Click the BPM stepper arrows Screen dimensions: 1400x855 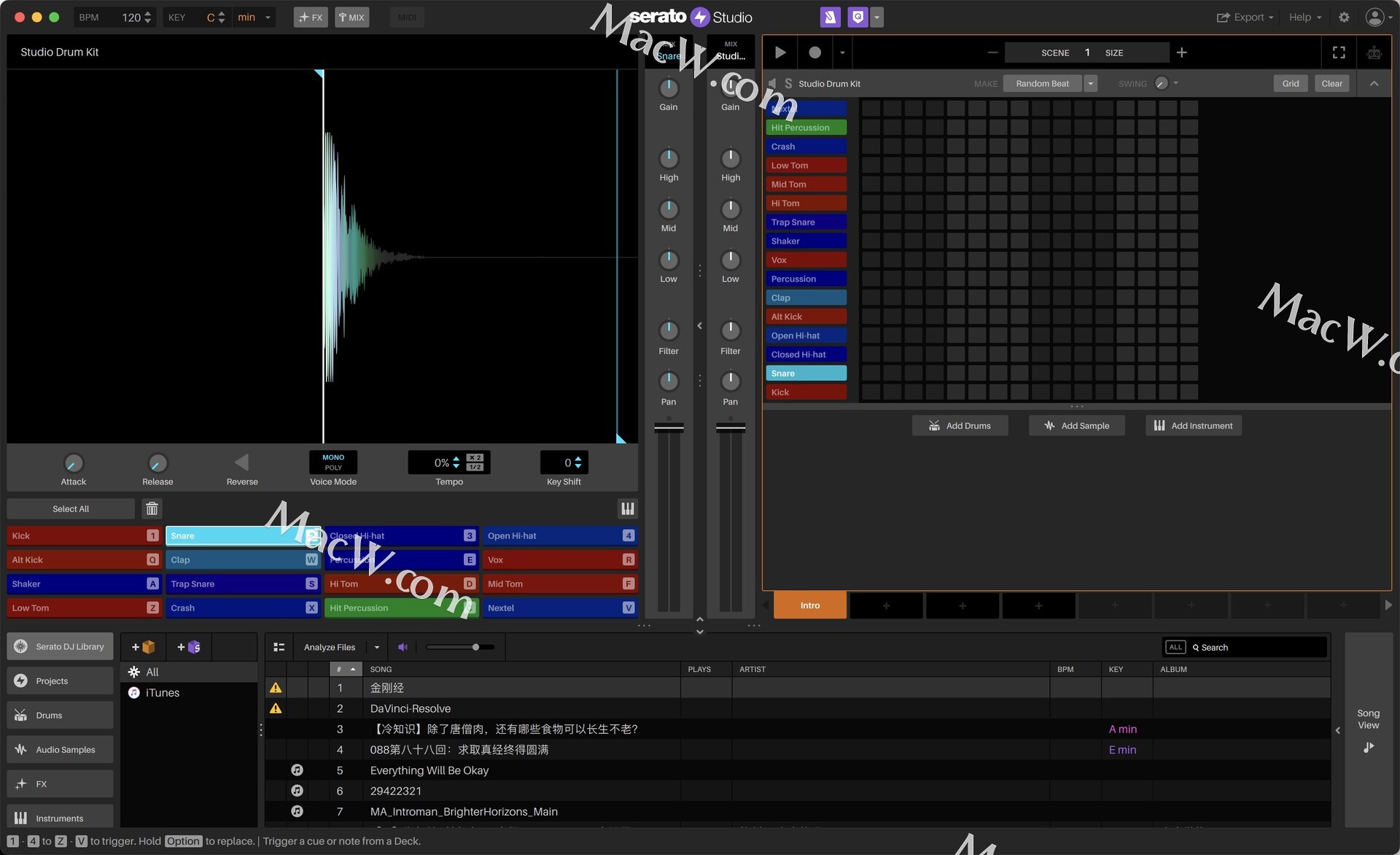tap(148, 17)
